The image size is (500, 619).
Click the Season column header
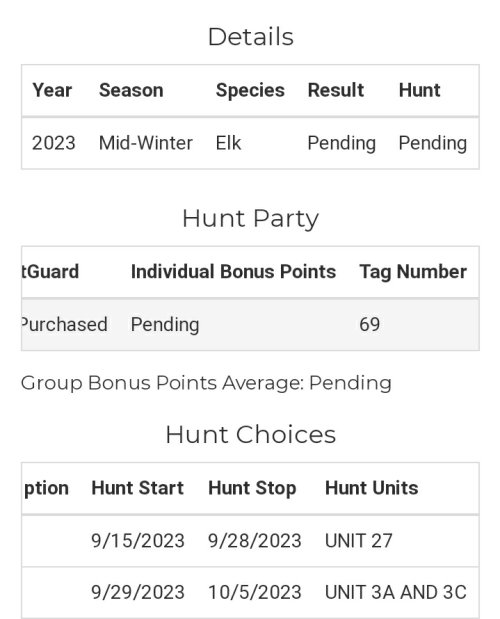tap(131, 90)
